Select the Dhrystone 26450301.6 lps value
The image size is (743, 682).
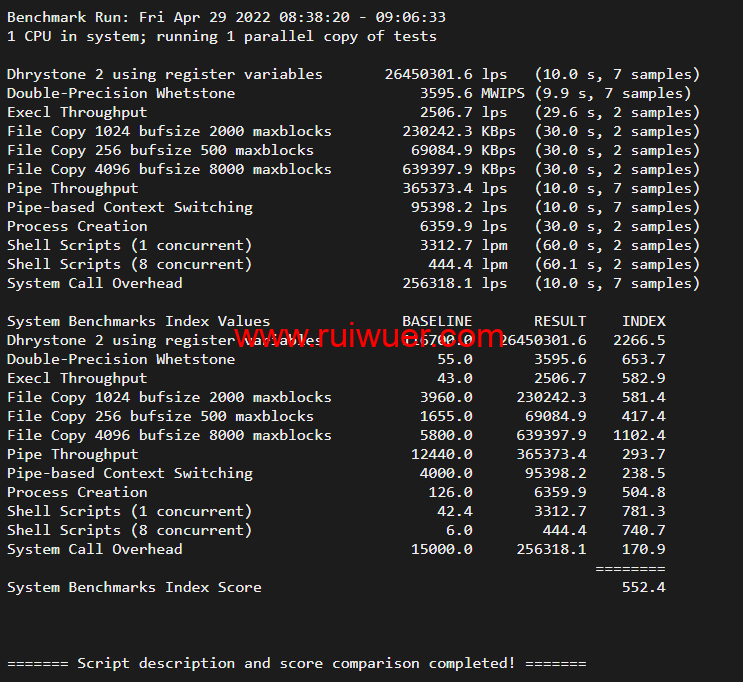coord(429,74)
